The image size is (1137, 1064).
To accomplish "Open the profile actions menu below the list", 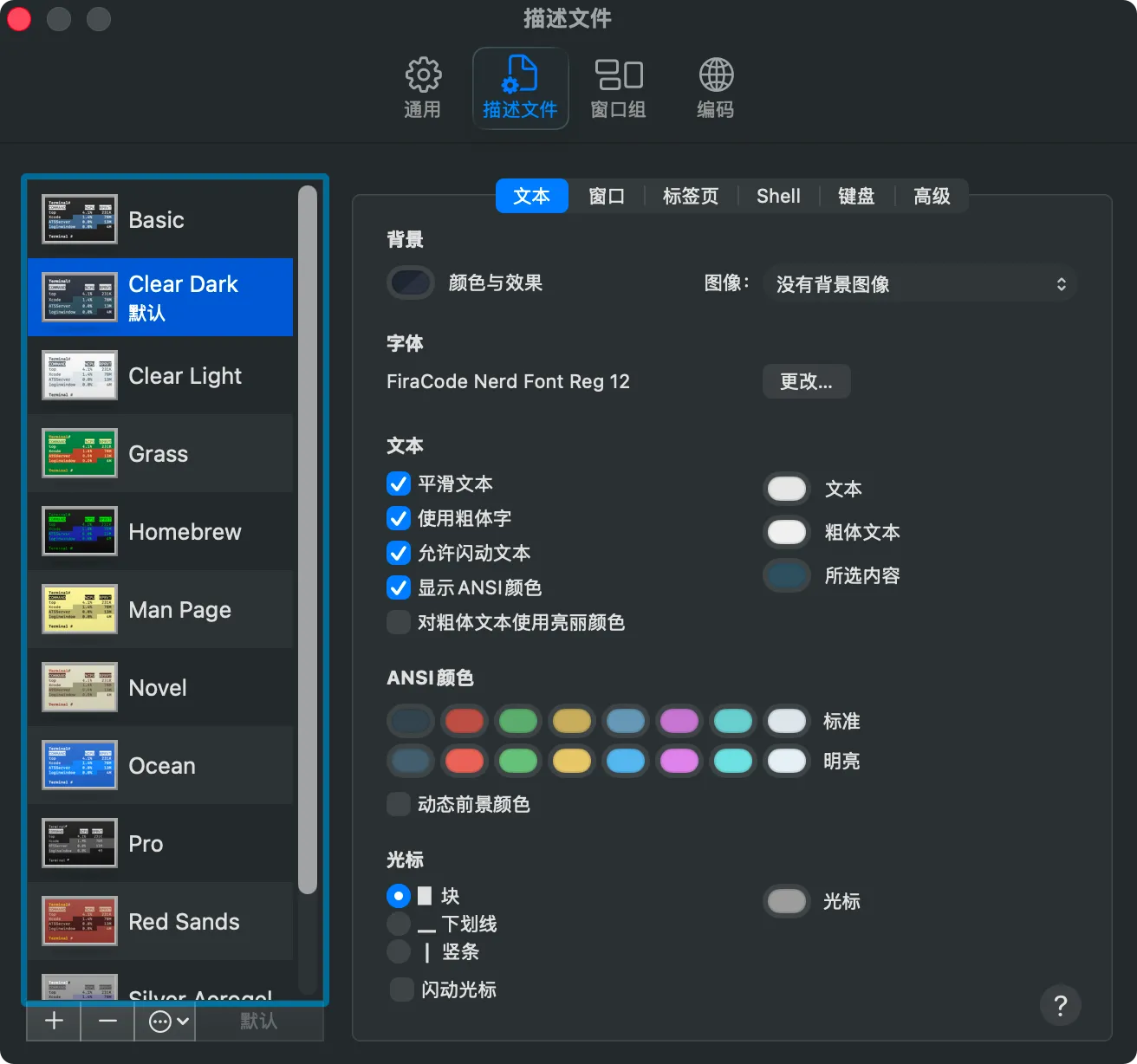I will pyautogui.click(x=163, y=1022).
